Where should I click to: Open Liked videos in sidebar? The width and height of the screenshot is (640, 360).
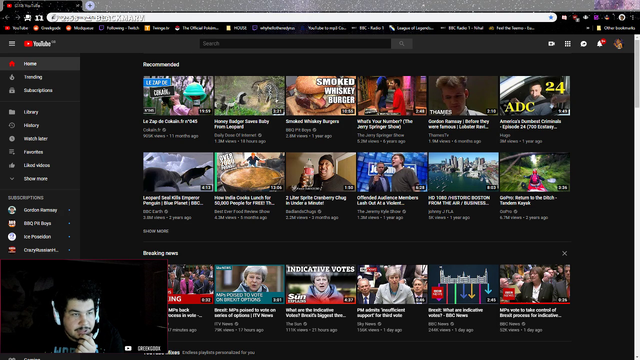coord(40,165)
